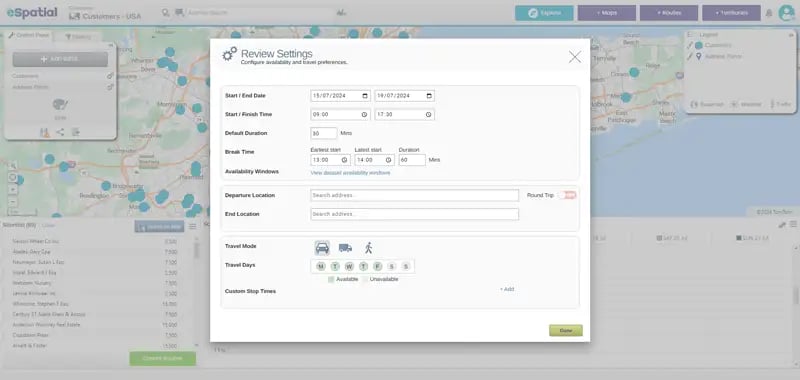Click the link icon beside Address Points layer
Viewport: 800px width, 380px height.
tap(110, 87)
